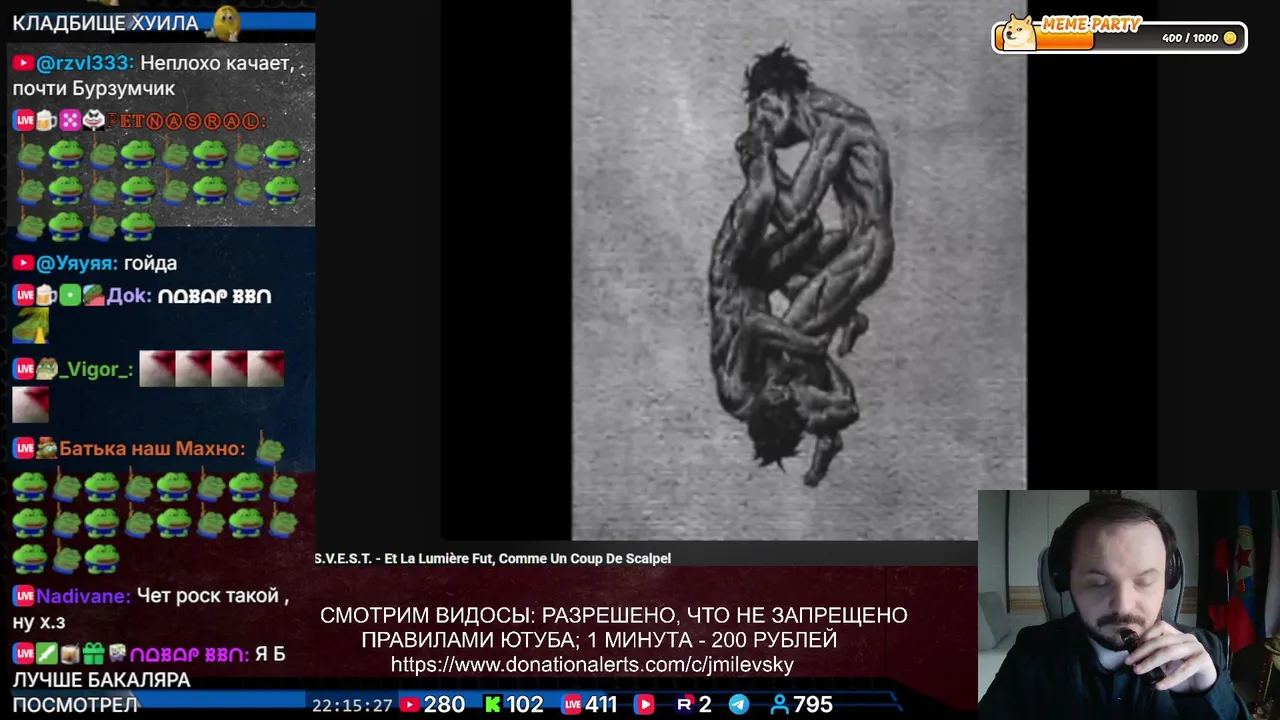Click the beer mug badge beside Док

pyautogui.click(x=46, y=296)
